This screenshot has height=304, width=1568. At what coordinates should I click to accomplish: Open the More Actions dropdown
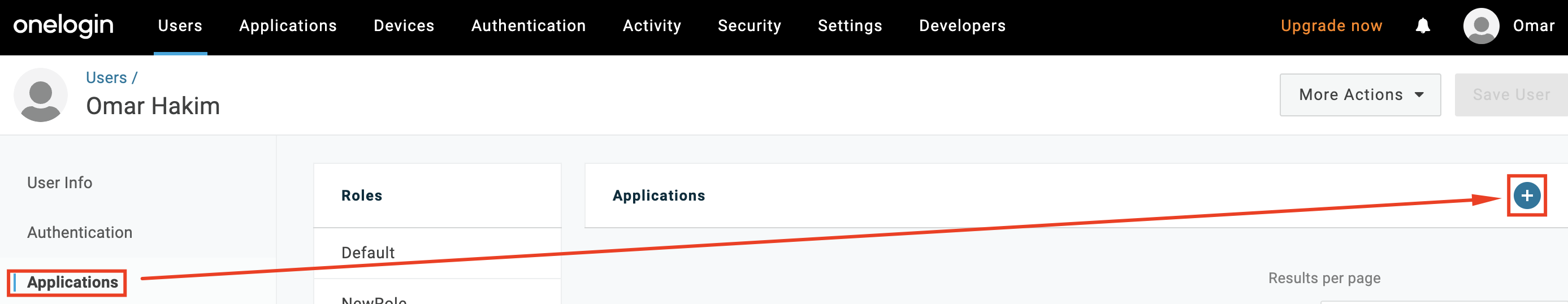1359,95
